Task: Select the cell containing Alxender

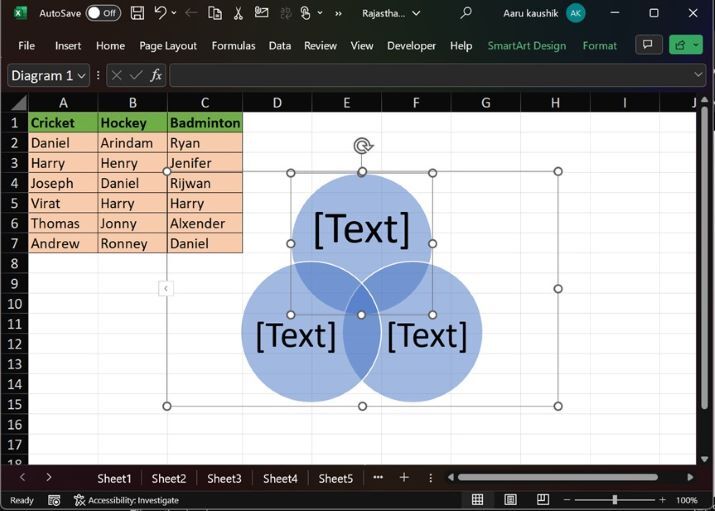Action: (x=205, y=223)
